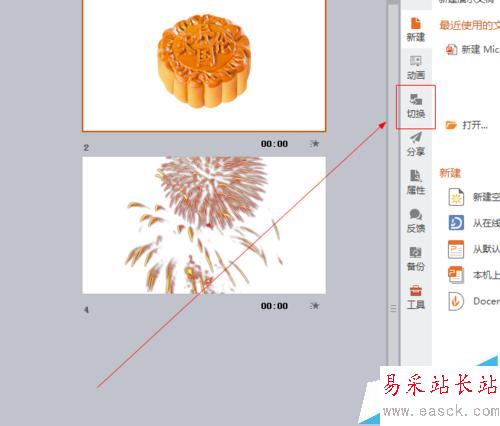Viewport: 500px width, 426px height.
Task: Click the folder icon beside 打开...
Action: point(451,125)
